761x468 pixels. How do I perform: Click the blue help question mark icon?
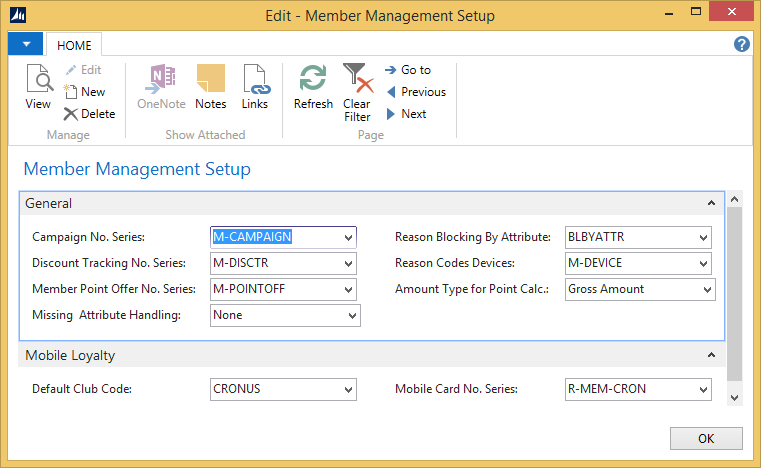click(x=741, y=44)
